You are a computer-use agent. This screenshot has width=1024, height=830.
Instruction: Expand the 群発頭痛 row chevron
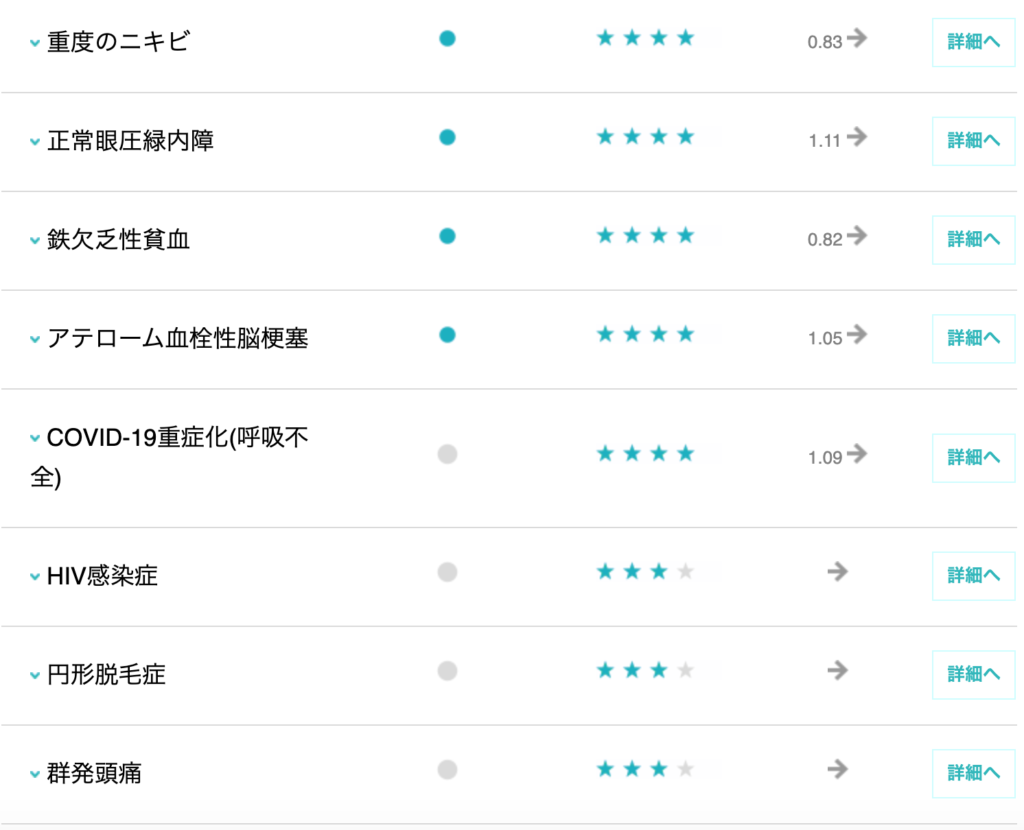pyautogui.click(x=35, y=775)
